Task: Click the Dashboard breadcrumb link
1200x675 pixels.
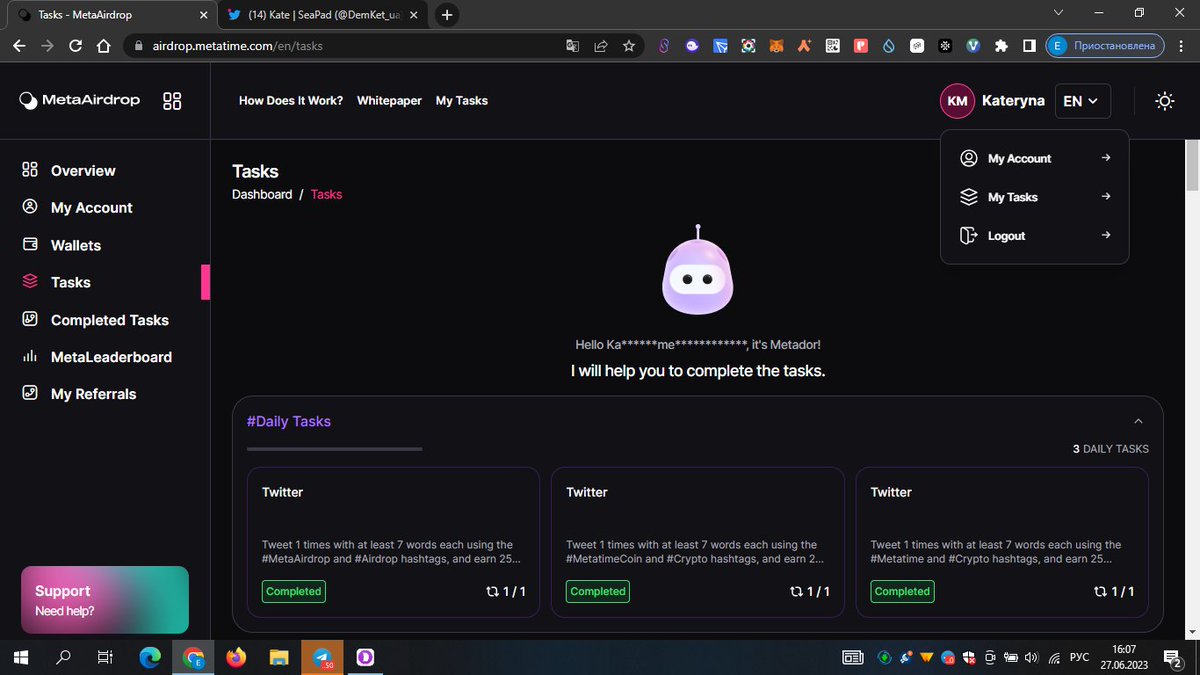Action: point(262,194)
